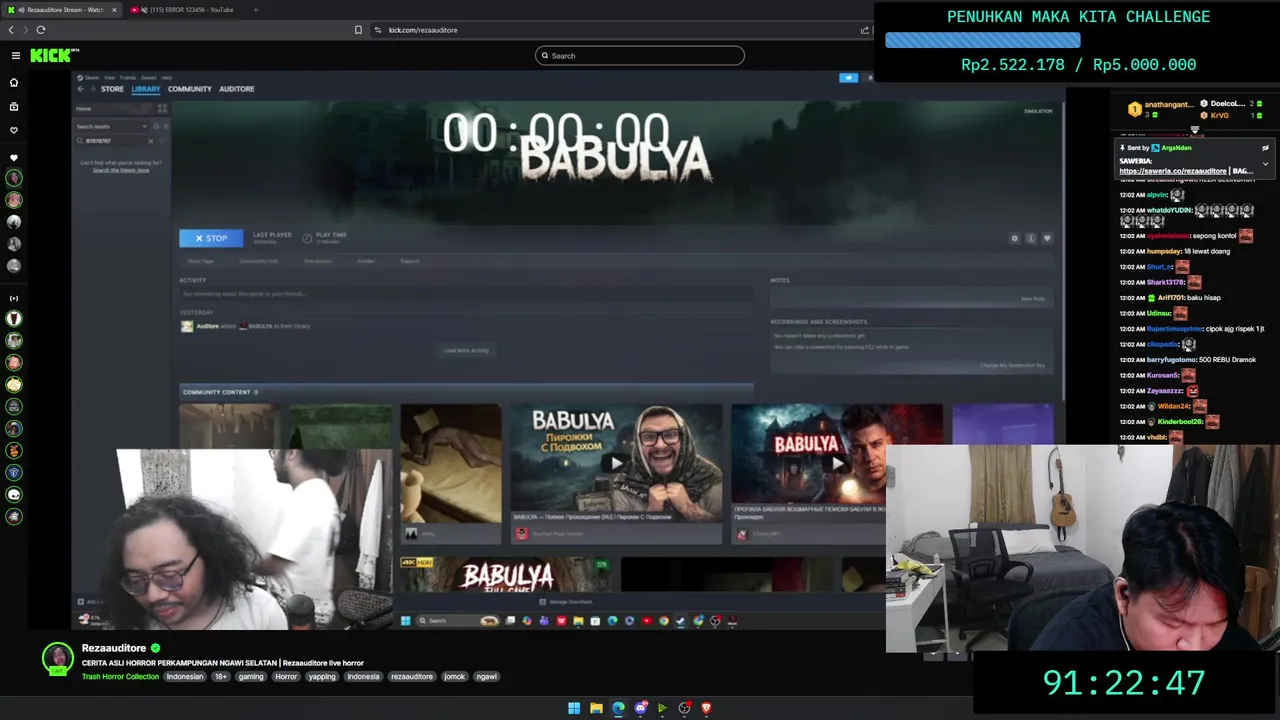Open Windows Start button on taskbar
The height and width of the screenshot is (720, 1280).
[574, 708]
